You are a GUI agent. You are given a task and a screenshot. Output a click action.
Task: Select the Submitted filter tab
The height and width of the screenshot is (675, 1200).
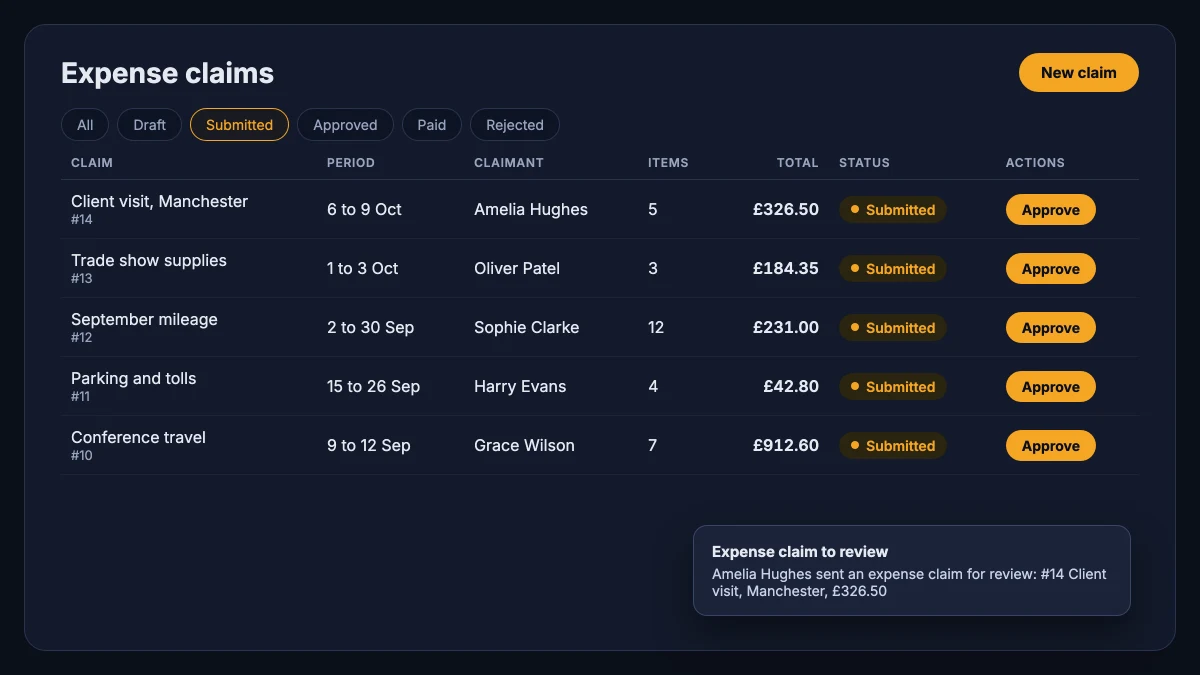pyautogui.click(x=239, y=125)
